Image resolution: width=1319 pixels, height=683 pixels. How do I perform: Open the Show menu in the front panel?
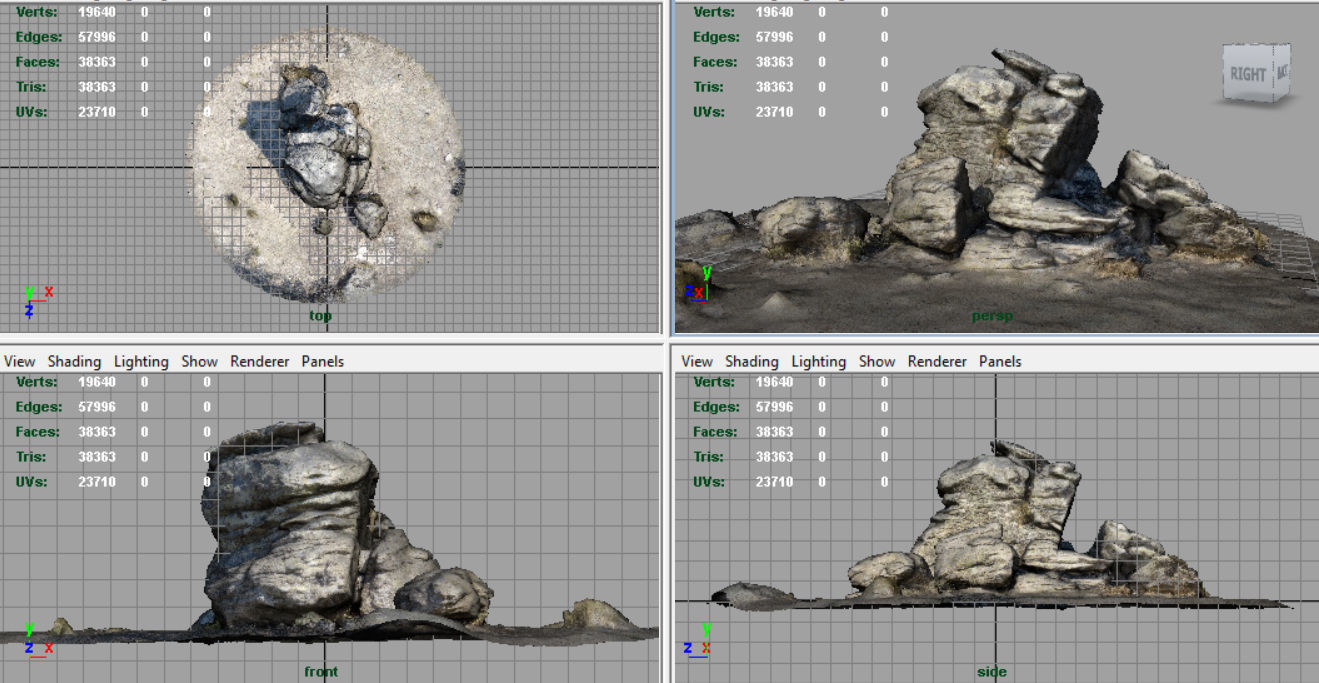pyautogui.click(x=199, y=361)
